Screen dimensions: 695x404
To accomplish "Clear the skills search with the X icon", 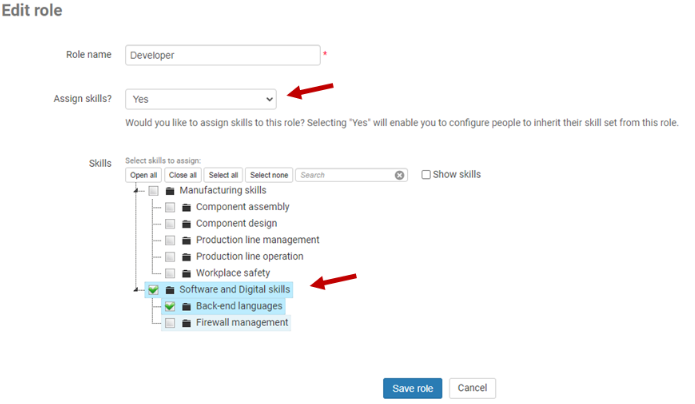I will click(400, 175).
